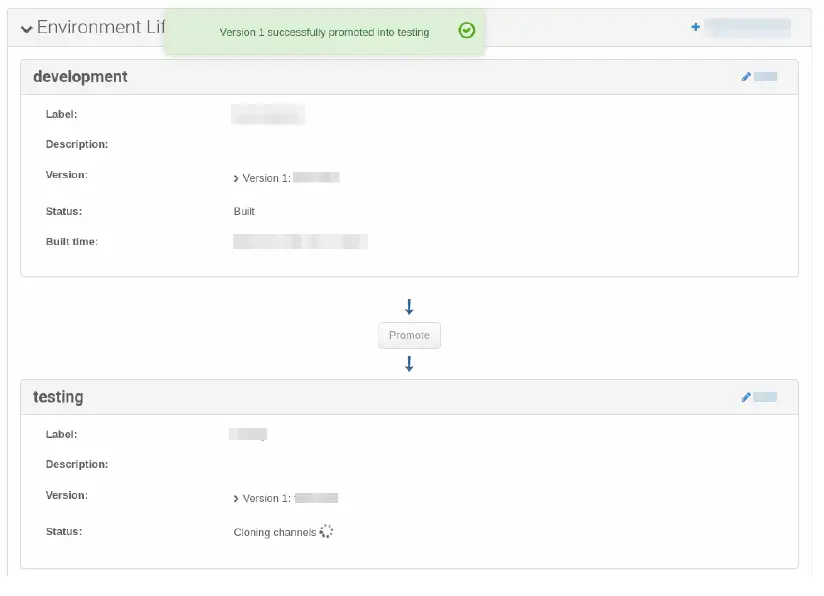Click the cloning channels spinner icon
The height and width of the screenshot is (596, 824).
pos(326,532)
